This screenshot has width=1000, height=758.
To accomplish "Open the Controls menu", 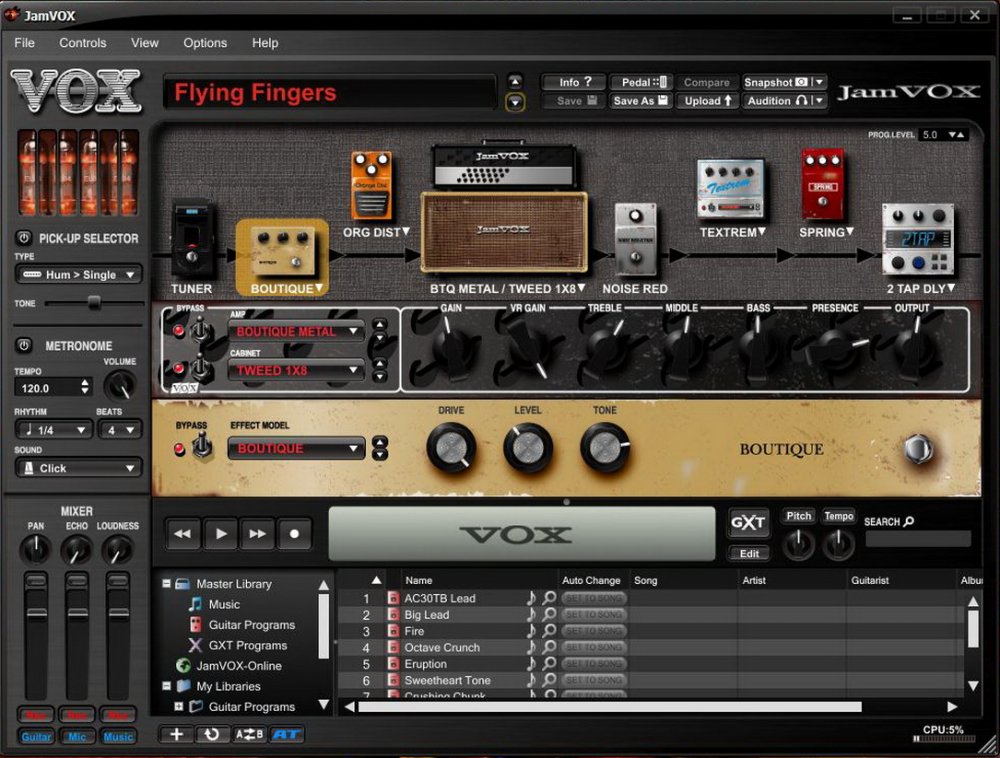I will [83, 43].
